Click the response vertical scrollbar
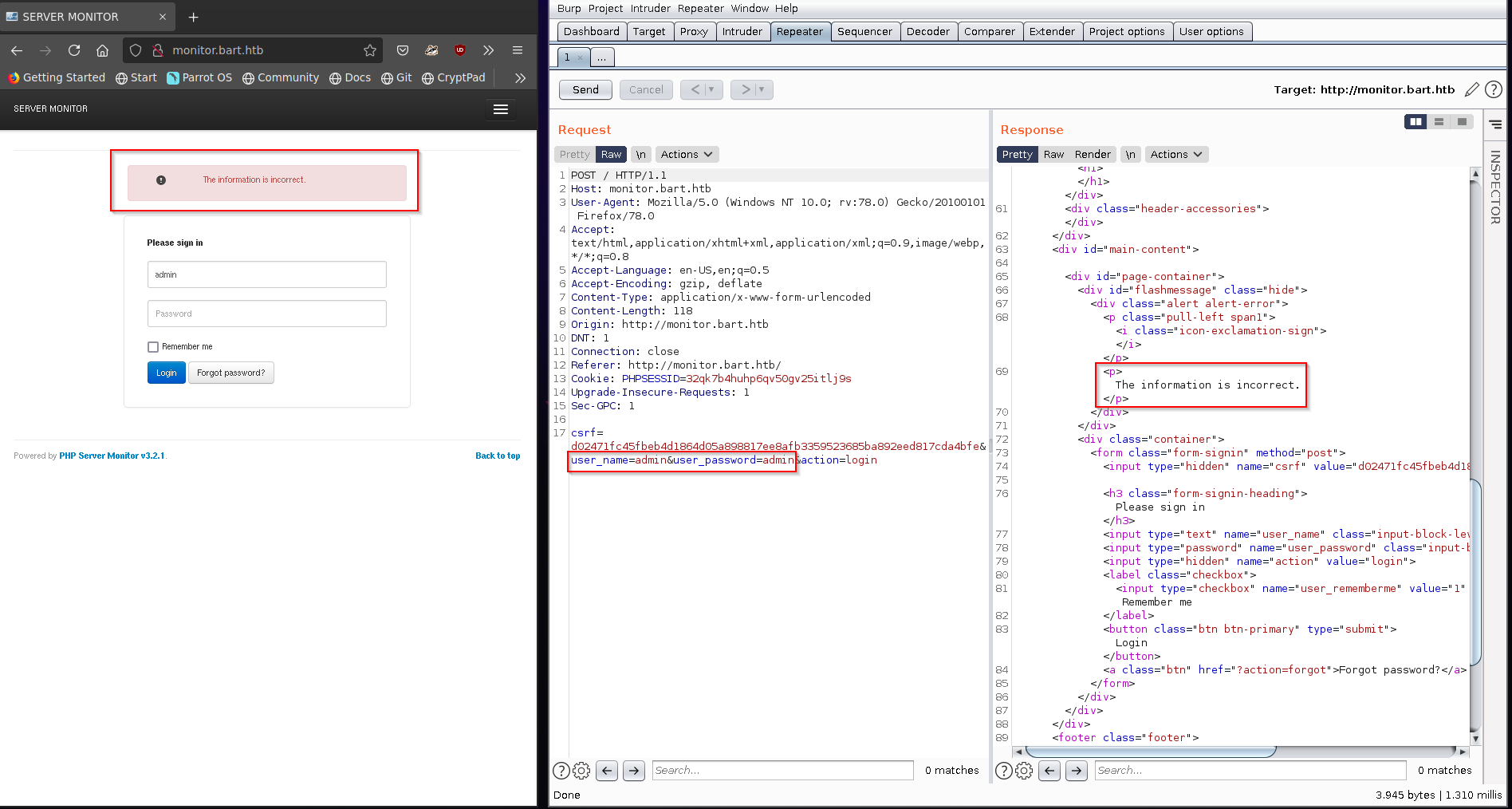This screenshot has width=1512, height=809. tap(1475, 574)
